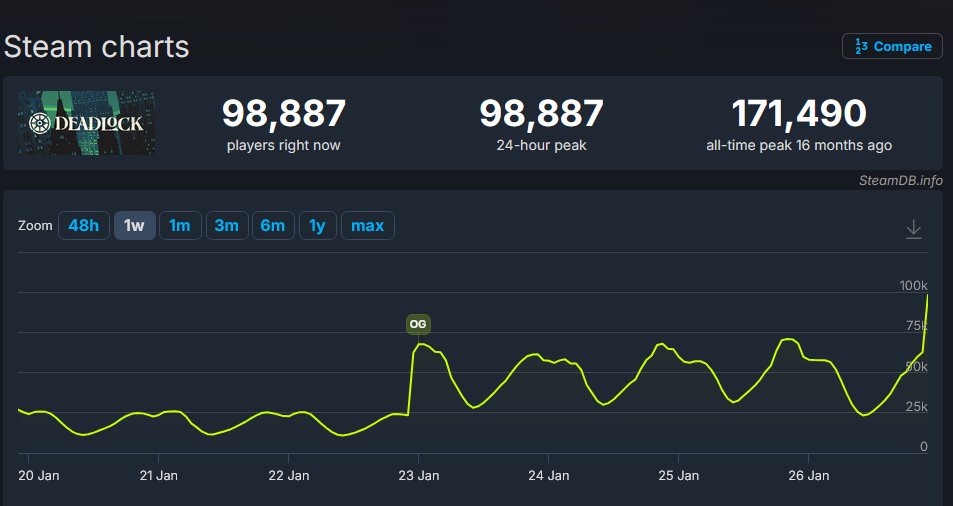953x506 pixels.
Task: Open the Deadlock game banner image
Action: pos(86,123)
